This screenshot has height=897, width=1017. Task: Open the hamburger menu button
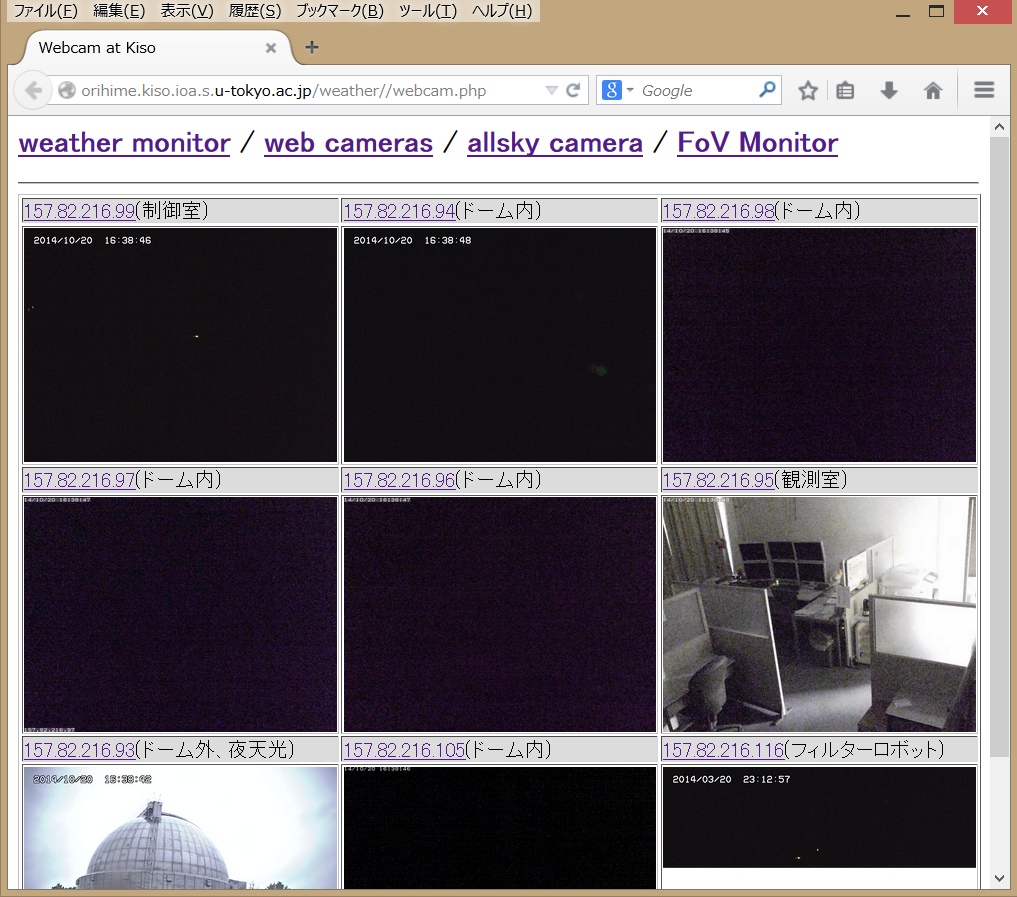984,90
